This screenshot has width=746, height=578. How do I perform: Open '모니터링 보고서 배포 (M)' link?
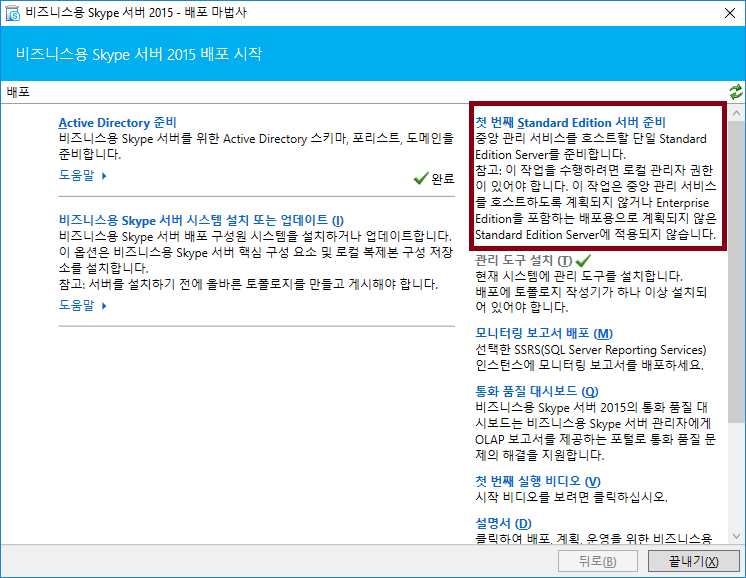pos(544,333)
